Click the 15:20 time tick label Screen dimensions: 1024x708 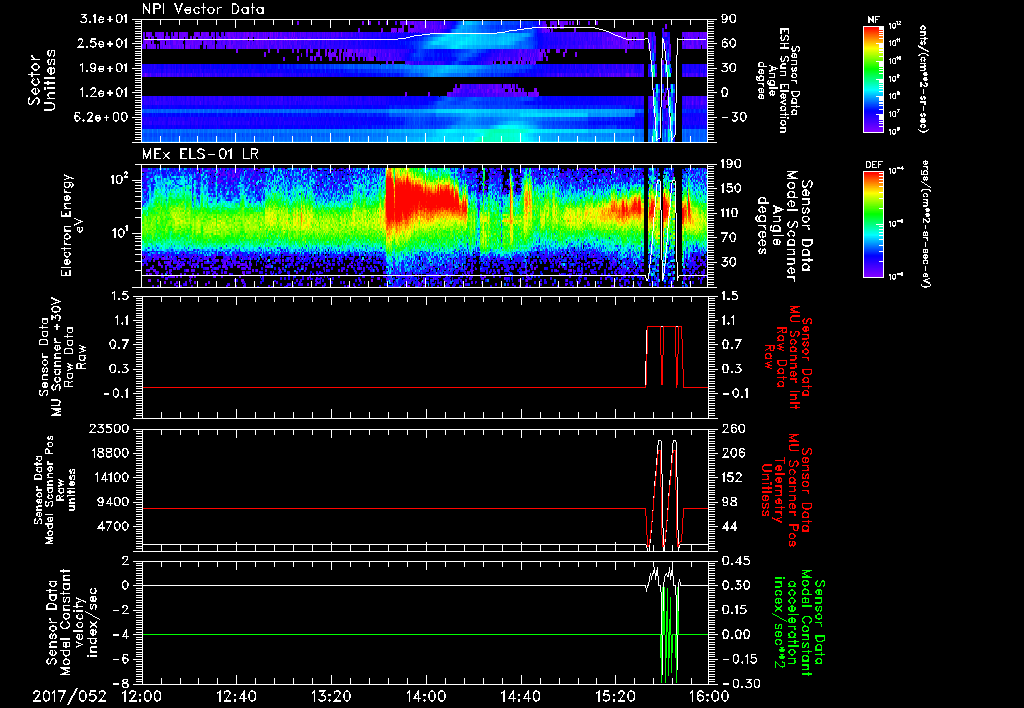(615, 696)
